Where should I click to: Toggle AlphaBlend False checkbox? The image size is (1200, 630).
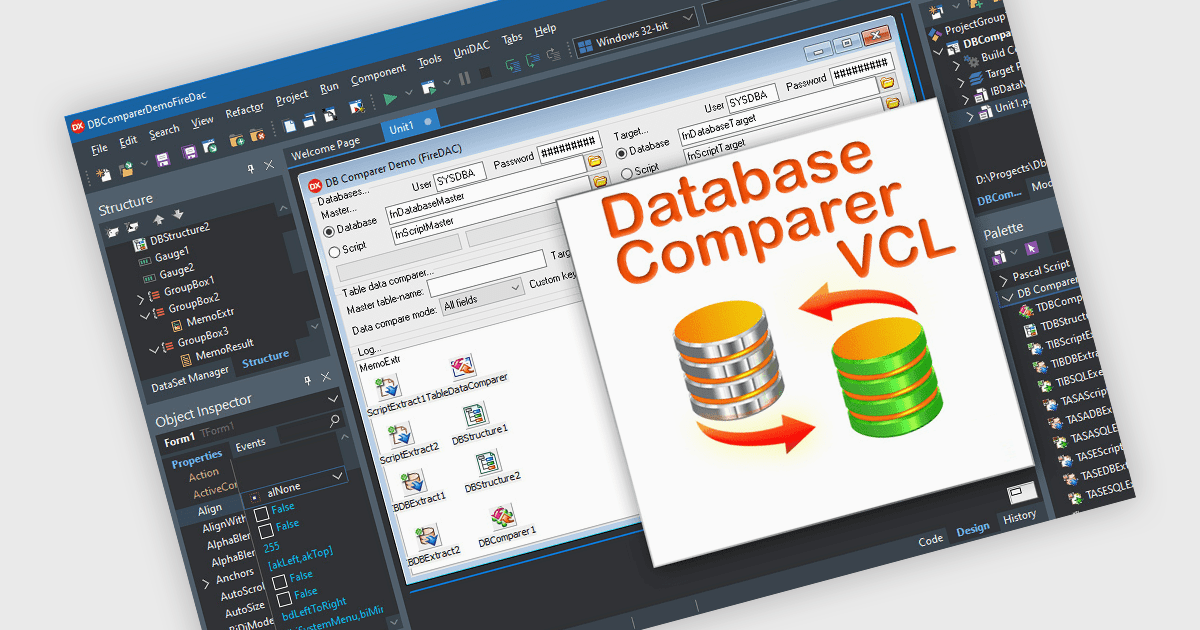point(264,531)
